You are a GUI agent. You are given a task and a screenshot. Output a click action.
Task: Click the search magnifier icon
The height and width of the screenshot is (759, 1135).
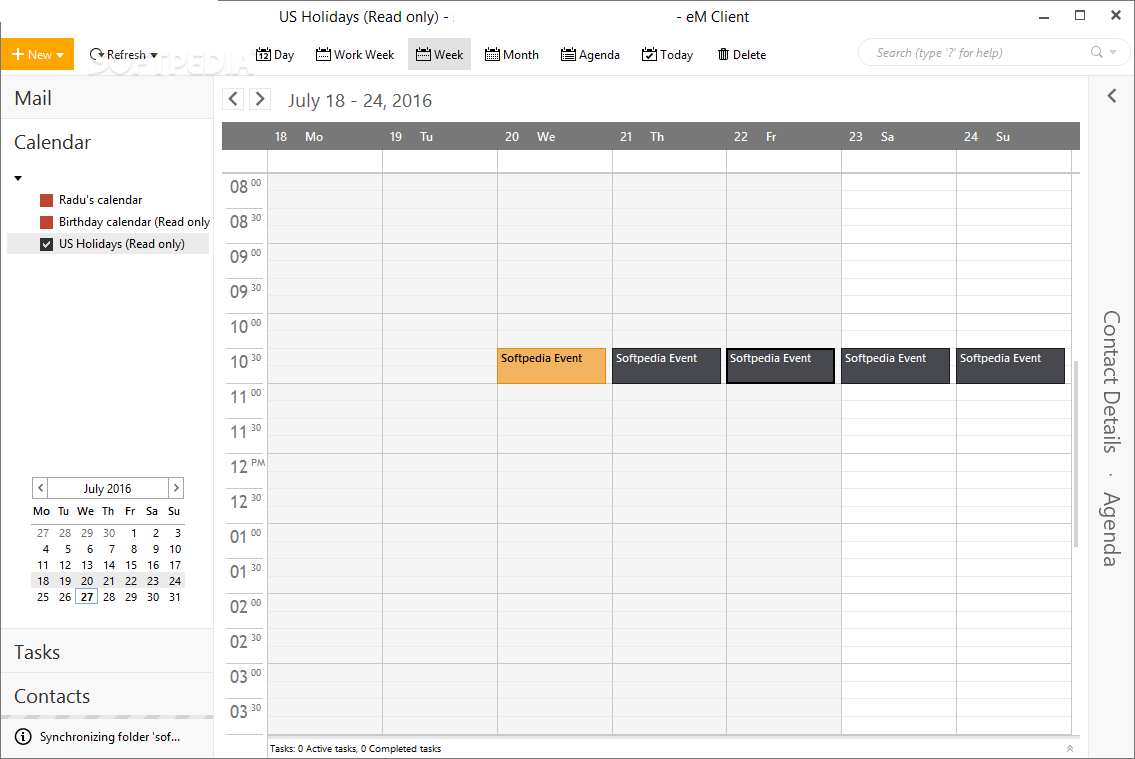point(1097,52)
